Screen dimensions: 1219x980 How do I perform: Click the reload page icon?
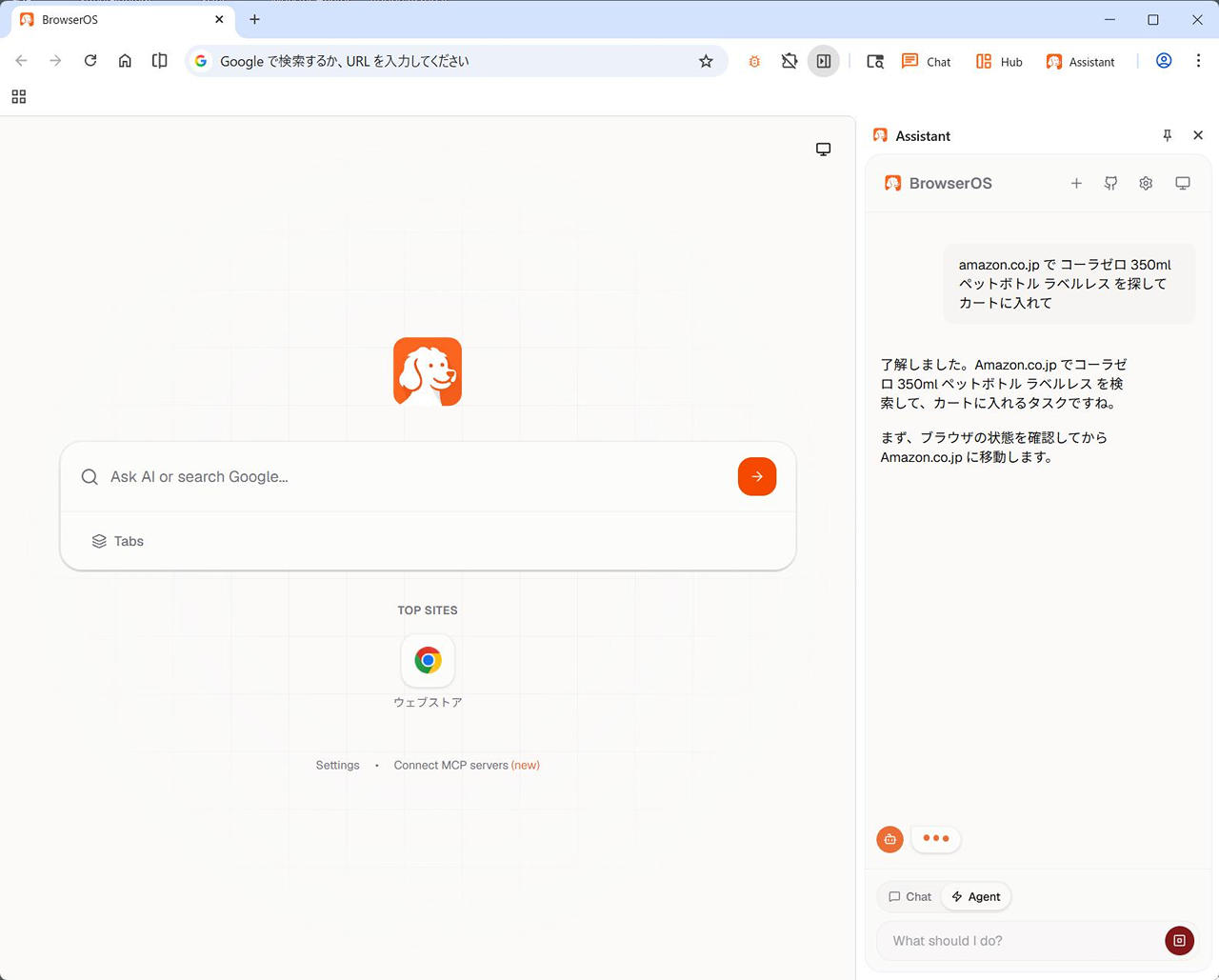[90, 61]
